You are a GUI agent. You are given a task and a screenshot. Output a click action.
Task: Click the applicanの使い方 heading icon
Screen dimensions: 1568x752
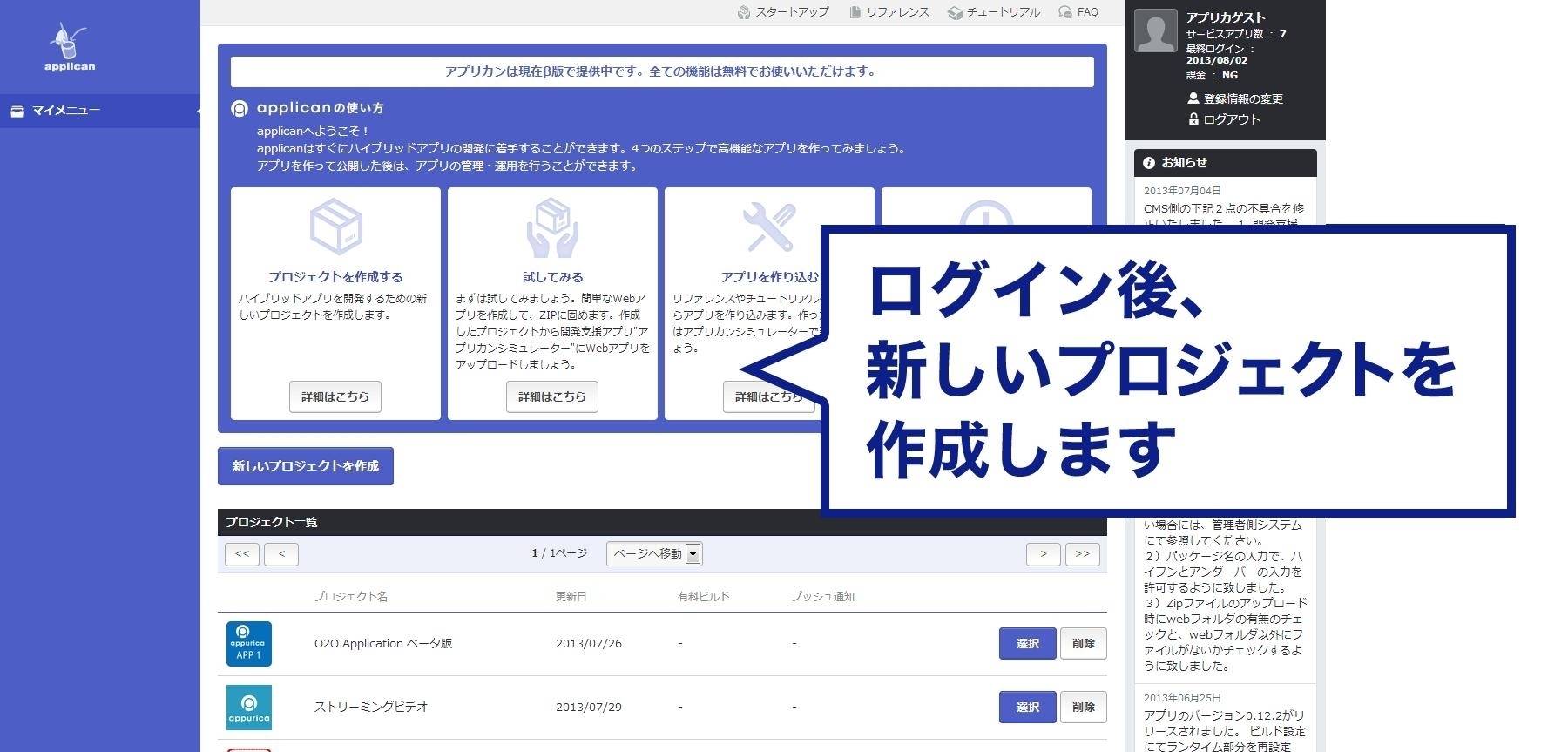coord(240,109)
